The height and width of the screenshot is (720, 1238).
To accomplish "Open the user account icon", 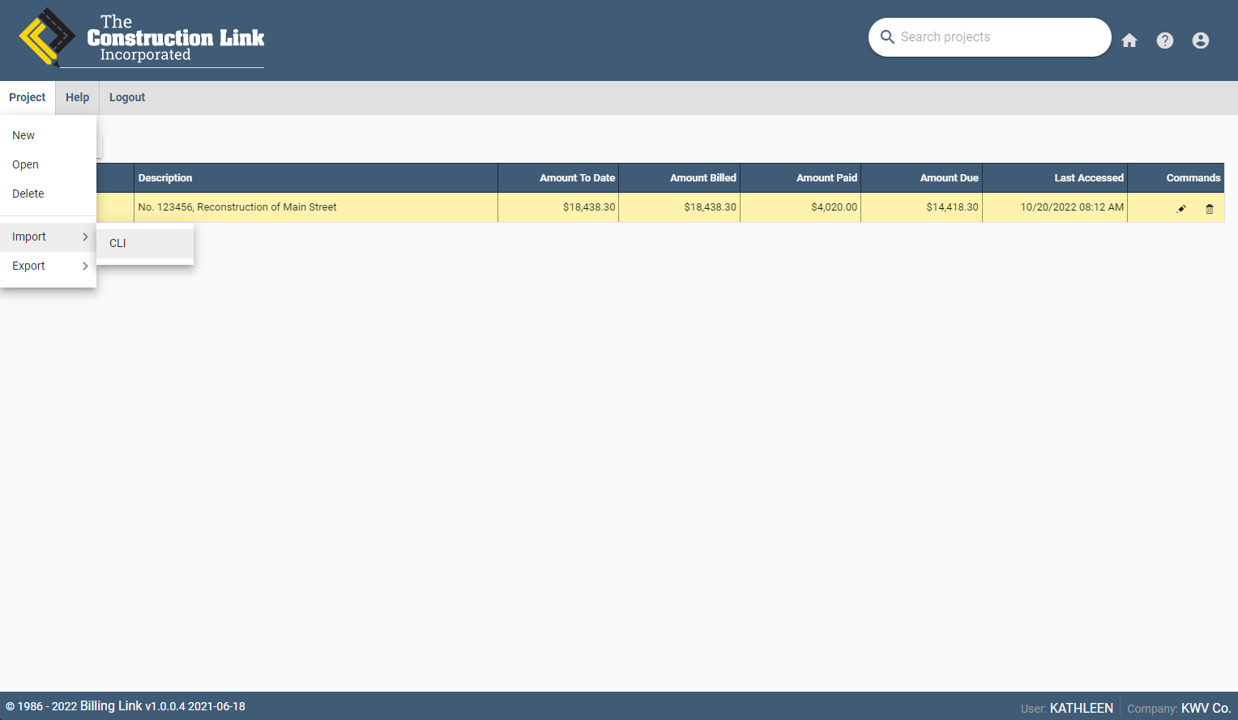I will pyautogui.click(x=1201, y=40).
